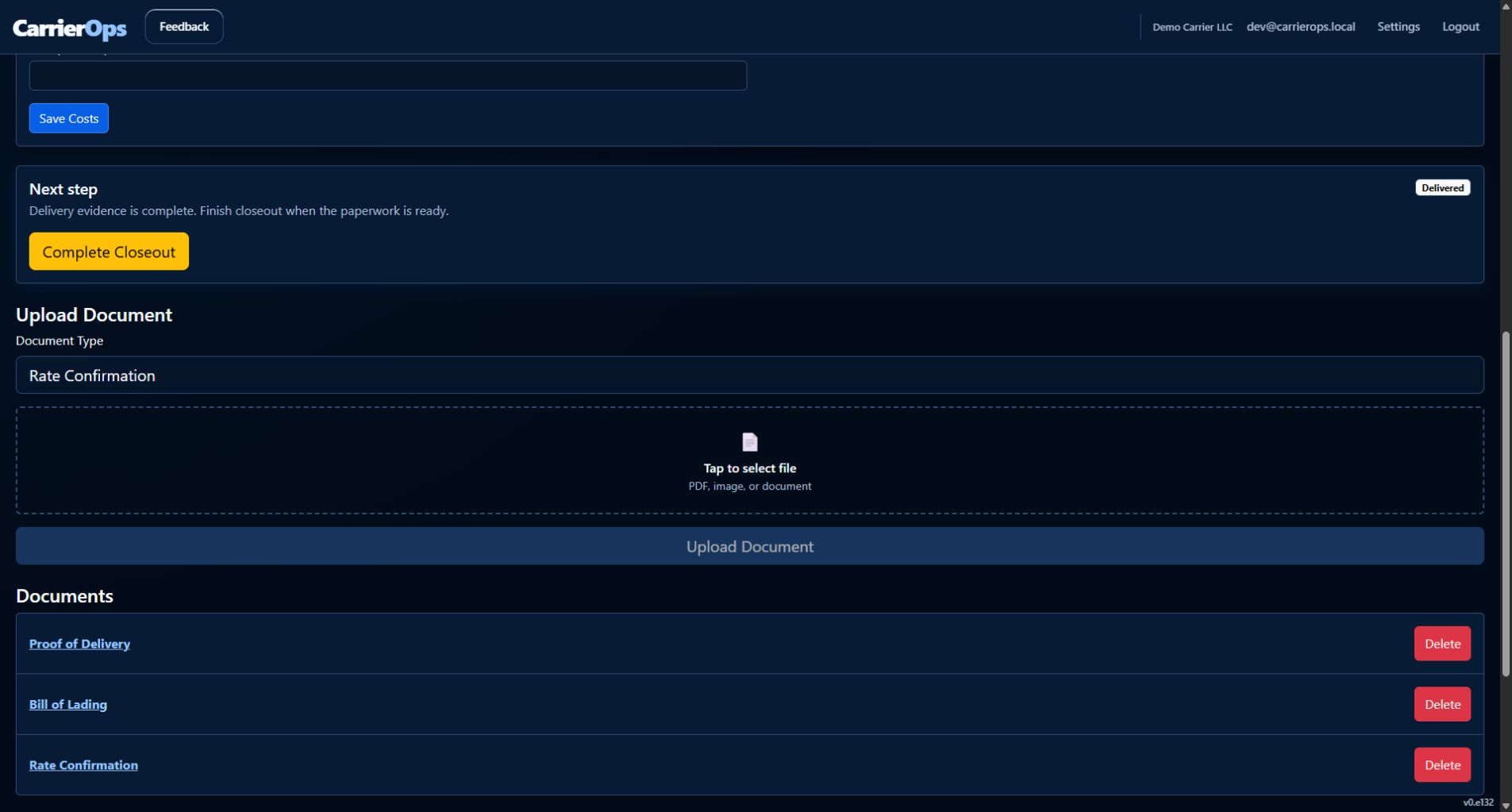The image size is (1512, 812).
Task: Click the Delivered status badge
Action: coord(1442,188)
